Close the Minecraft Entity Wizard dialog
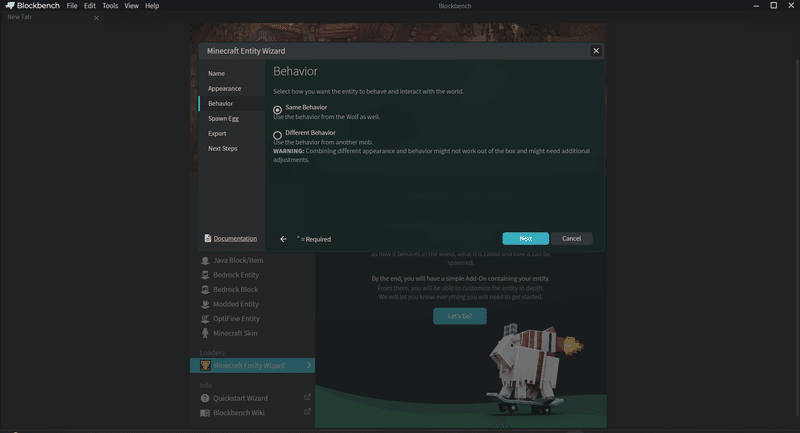The height and width of the screenshot is (433, 800). (595, 50)
